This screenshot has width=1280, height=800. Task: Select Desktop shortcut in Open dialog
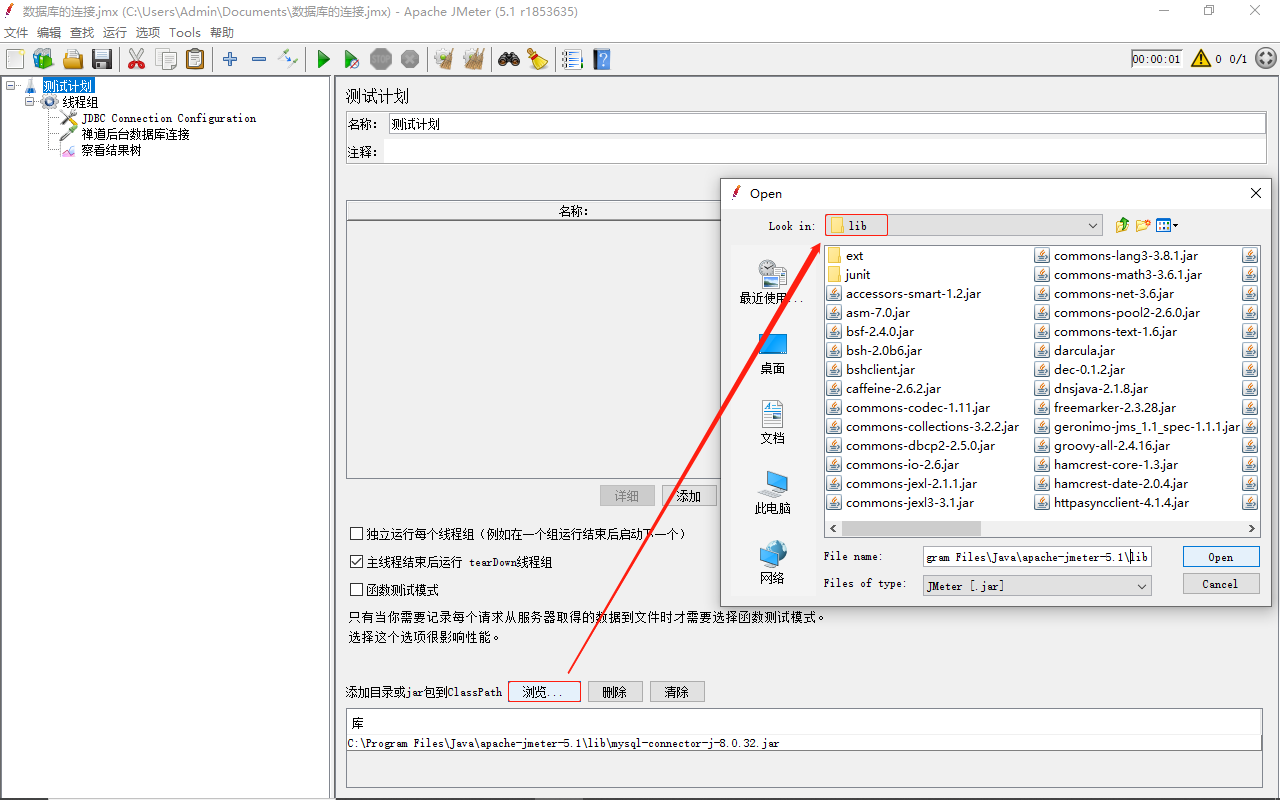pos(772,353)
